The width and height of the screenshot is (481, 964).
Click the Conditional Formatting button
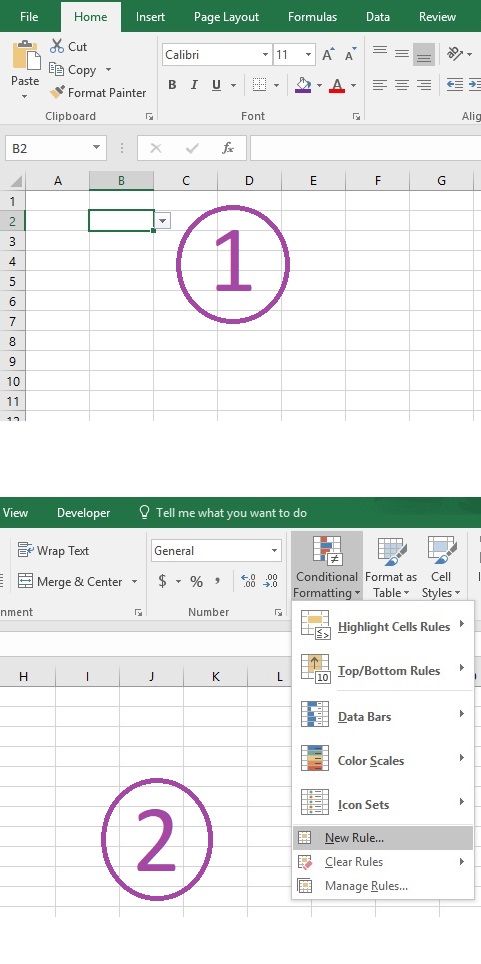click(x=327, y=566)
